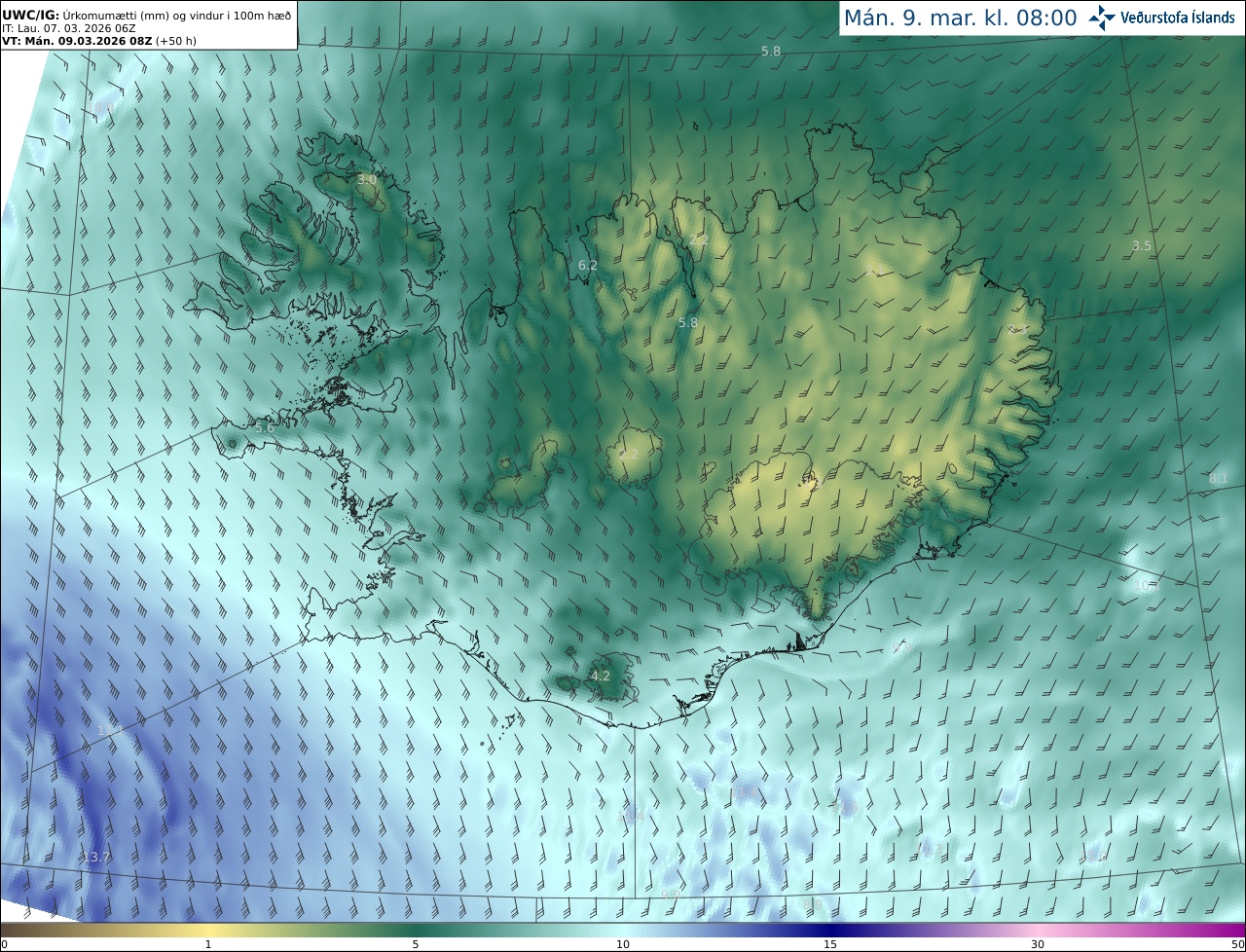Click the 13.7 value in the southwest ocean
1246x952 pixels.
pyautogui.click(x=95, y=857)
